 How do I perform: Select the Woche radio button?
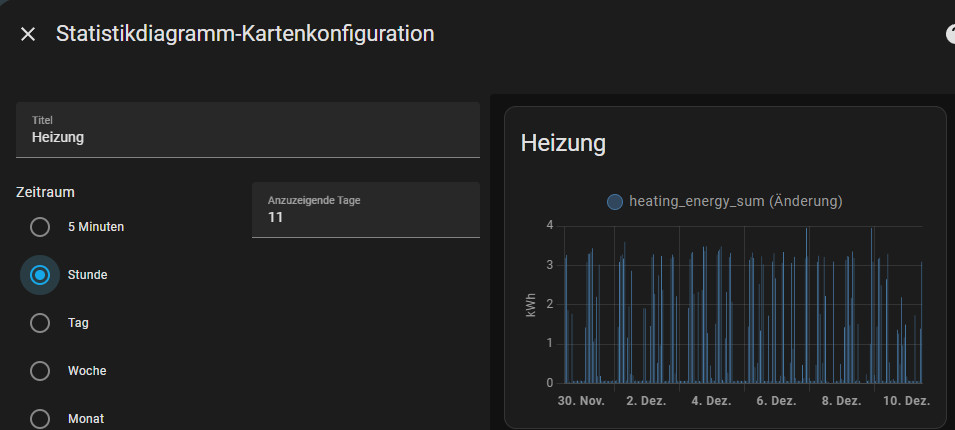[40, 371]
